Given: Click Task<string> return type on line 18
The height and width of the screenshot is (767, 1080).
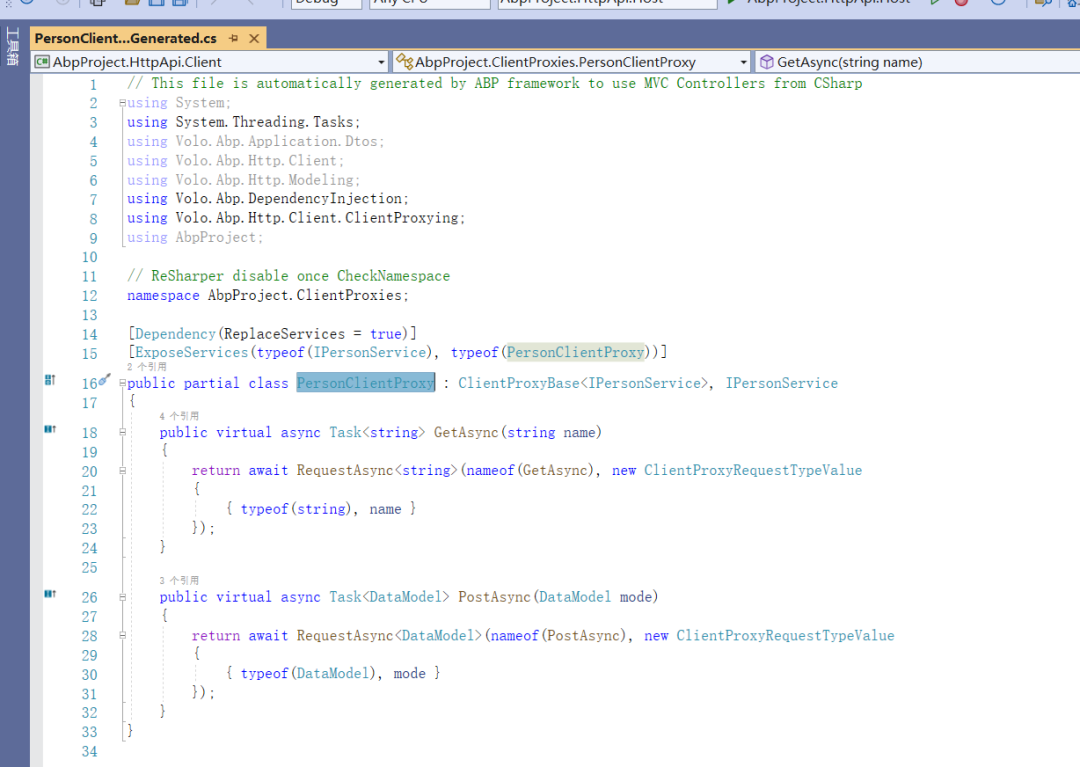Looking at the screenshot, I should [377, 432].
